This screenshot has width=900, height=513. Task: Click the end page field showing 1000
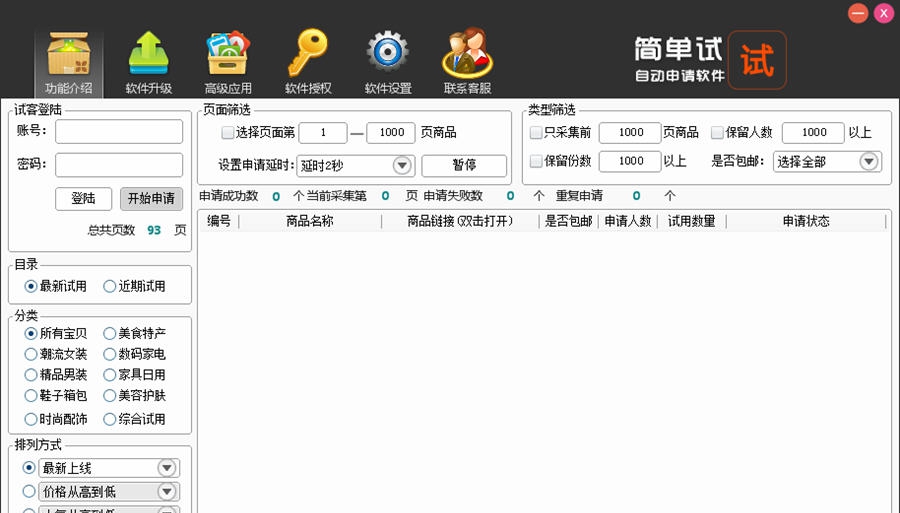[x=391, y=133]
